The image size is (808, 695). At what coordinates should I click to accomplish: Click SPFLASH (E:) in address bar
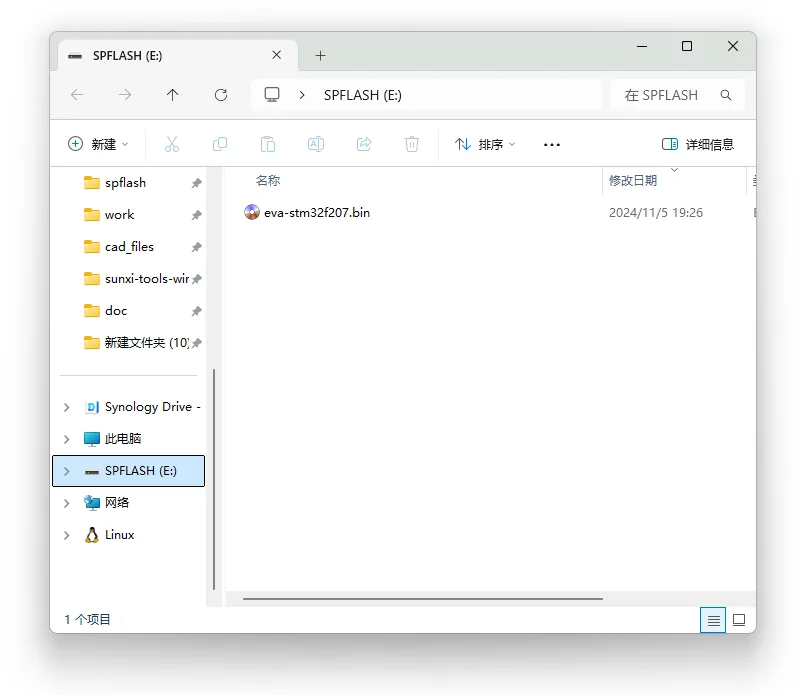[x=363, y=95]
